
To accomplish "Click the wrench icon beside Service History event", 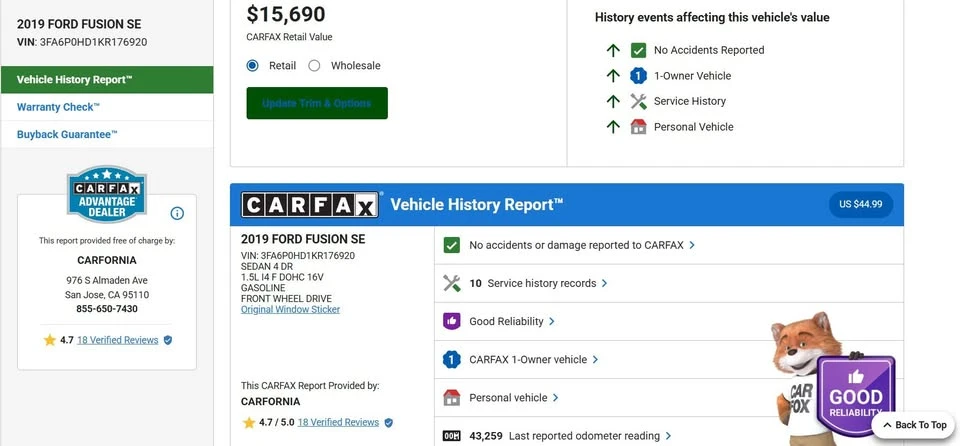I will [639, 101].
